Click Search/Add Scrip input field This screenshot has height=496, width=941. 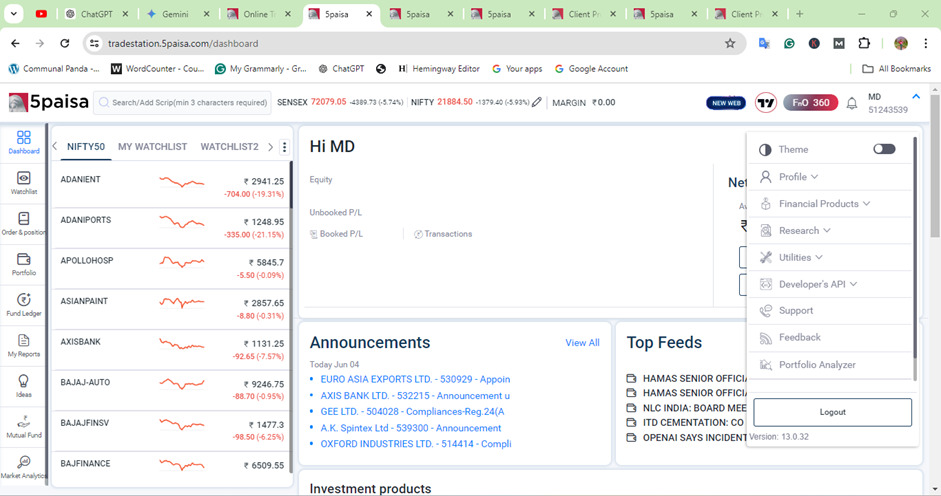pyautogui.click(x=182, y=103)
